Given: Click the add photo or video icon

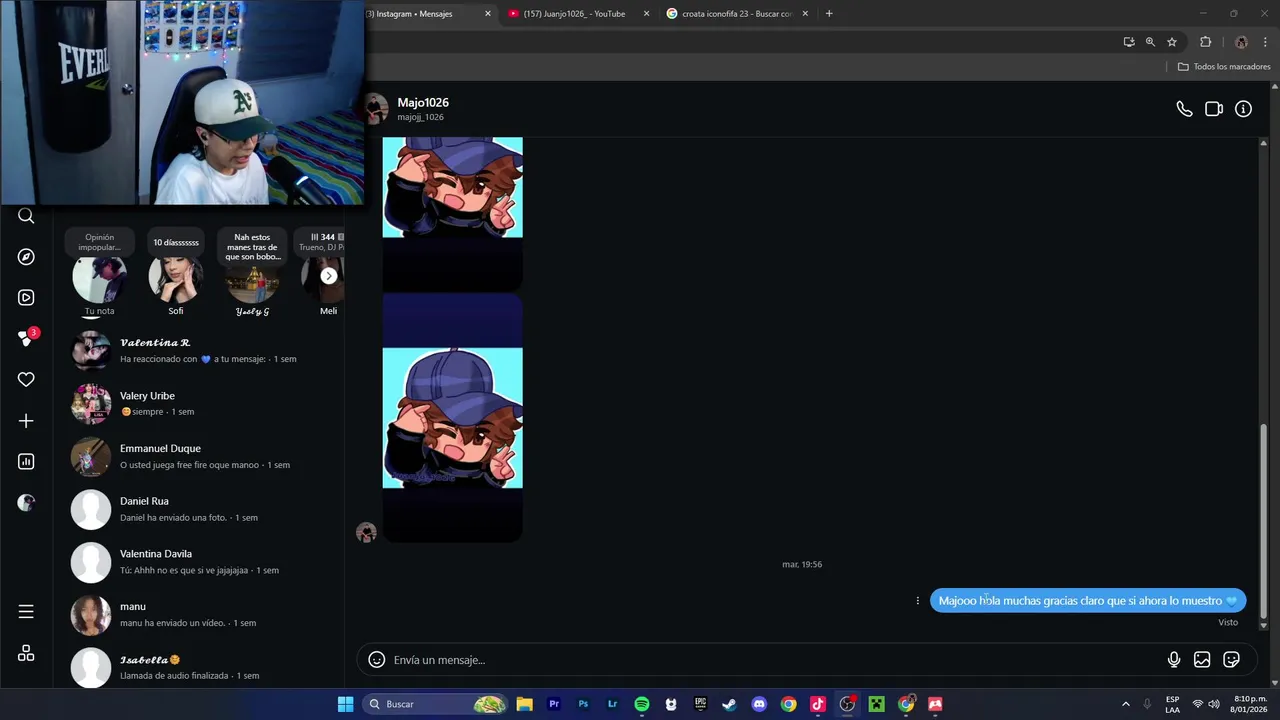Looking at the screenshot, I should pos(1202,660).
